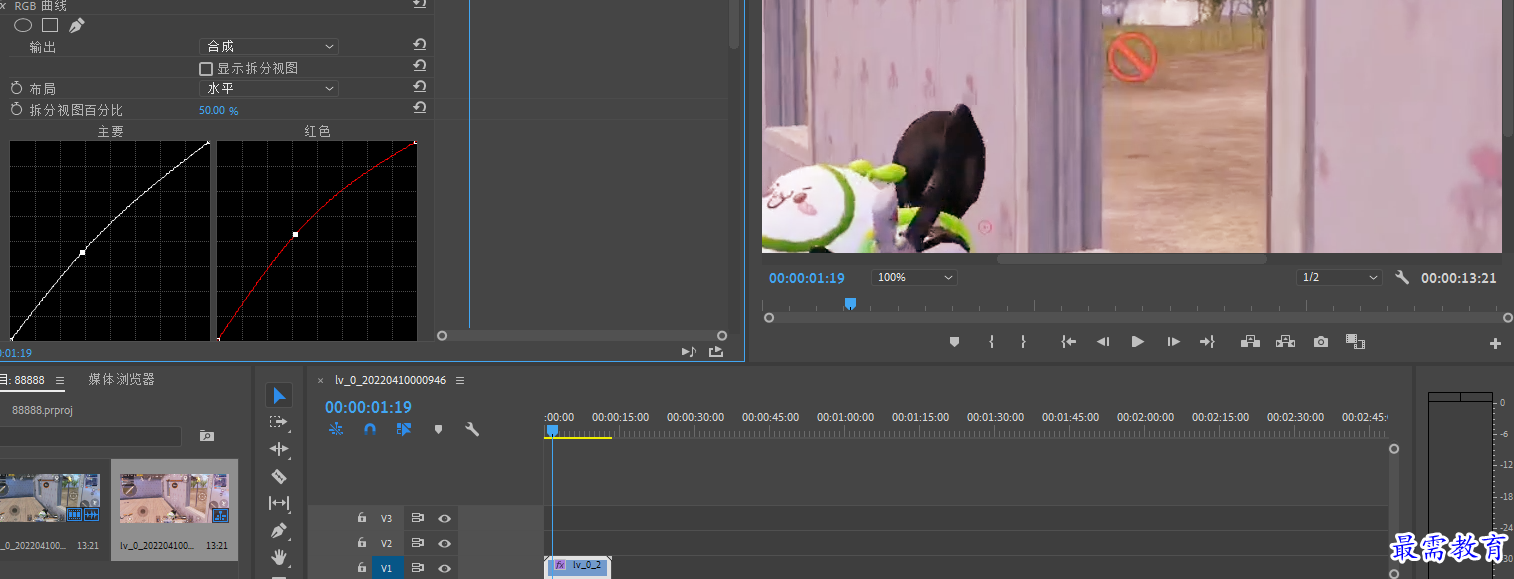Click timeline timecode 00:00:01:19
This screenshot has width=1514, height=579.
[368, 407]
